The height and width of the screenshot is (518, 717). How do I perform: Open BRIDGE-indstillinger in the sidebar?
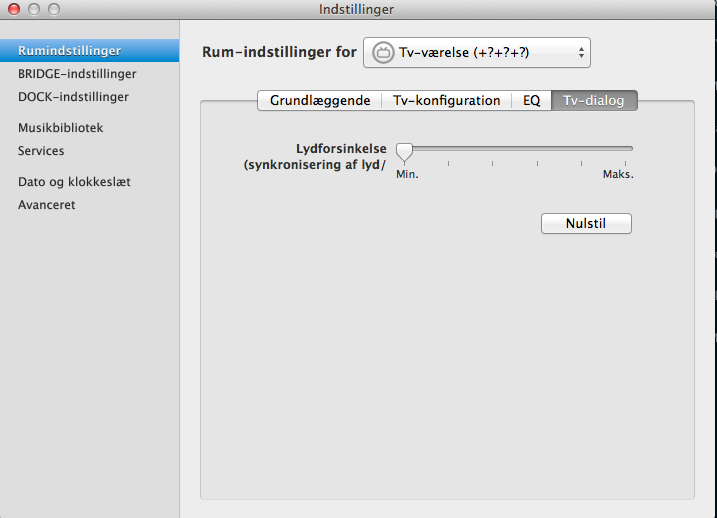[x=77, y=74]
